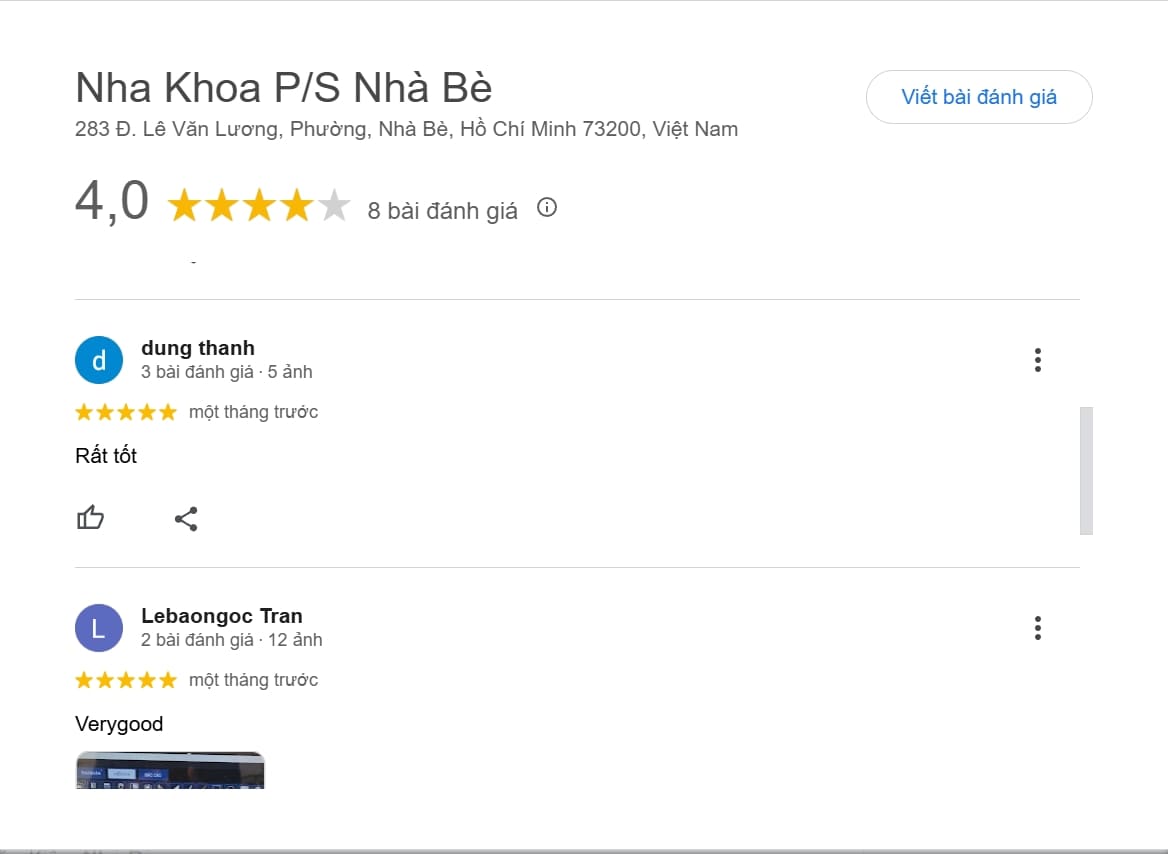Open the three-dot menu on Lebaongoc Tran's review

pyautogui.click(x=1037, y=627)
